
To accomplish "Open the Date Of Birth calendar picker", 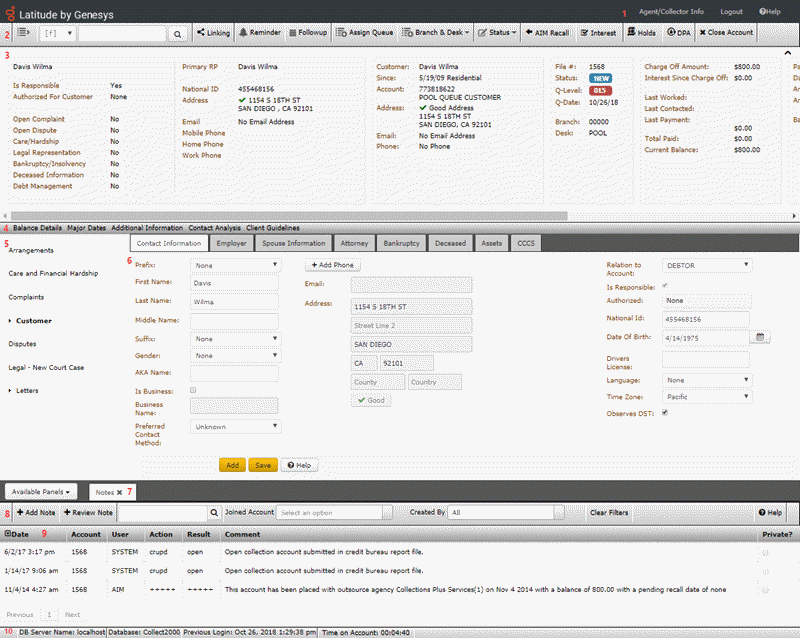I will click(x=760, y=336).
